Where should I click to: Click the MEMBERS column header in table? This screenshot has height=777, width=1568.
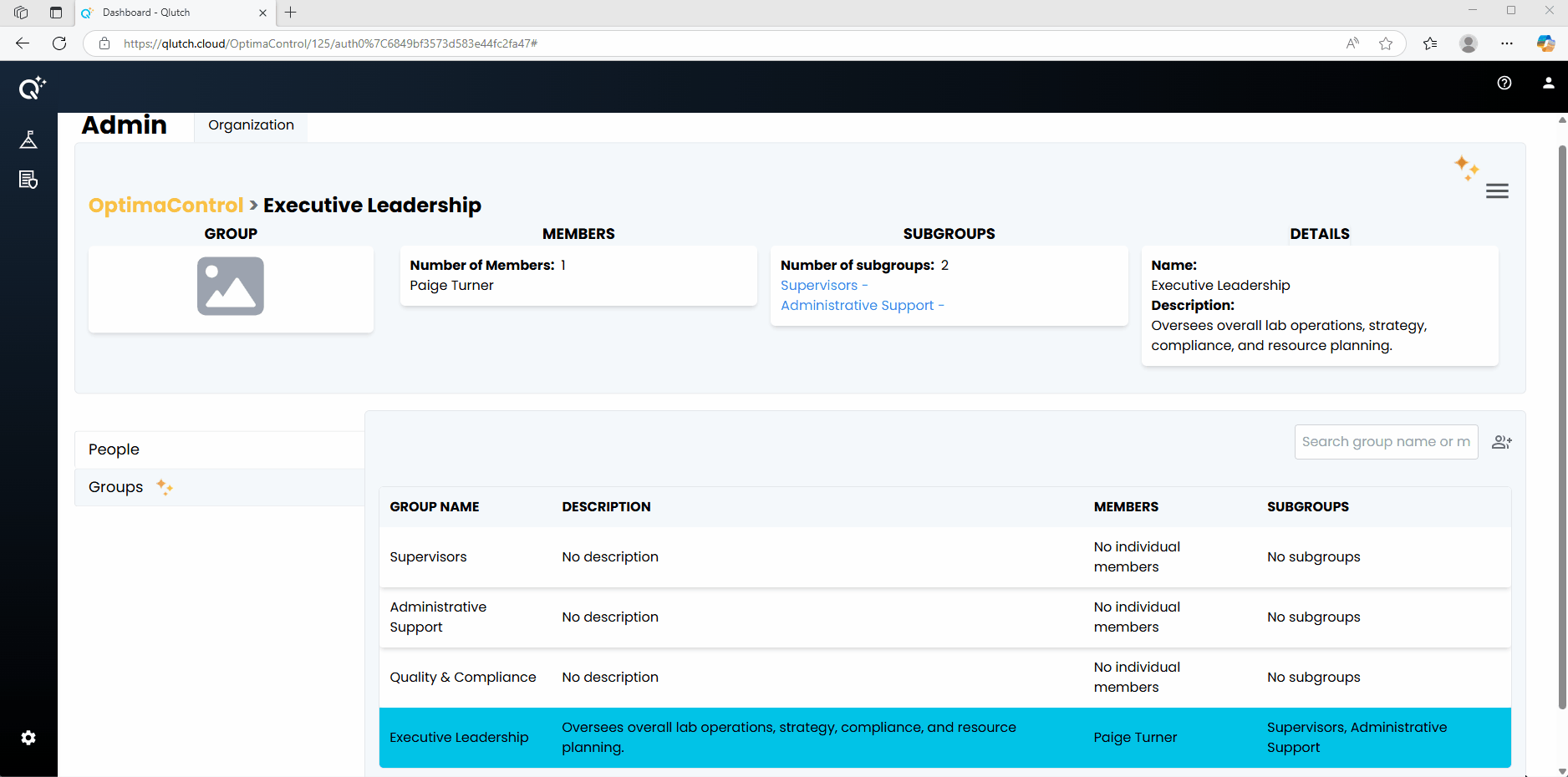(1126, 507)
